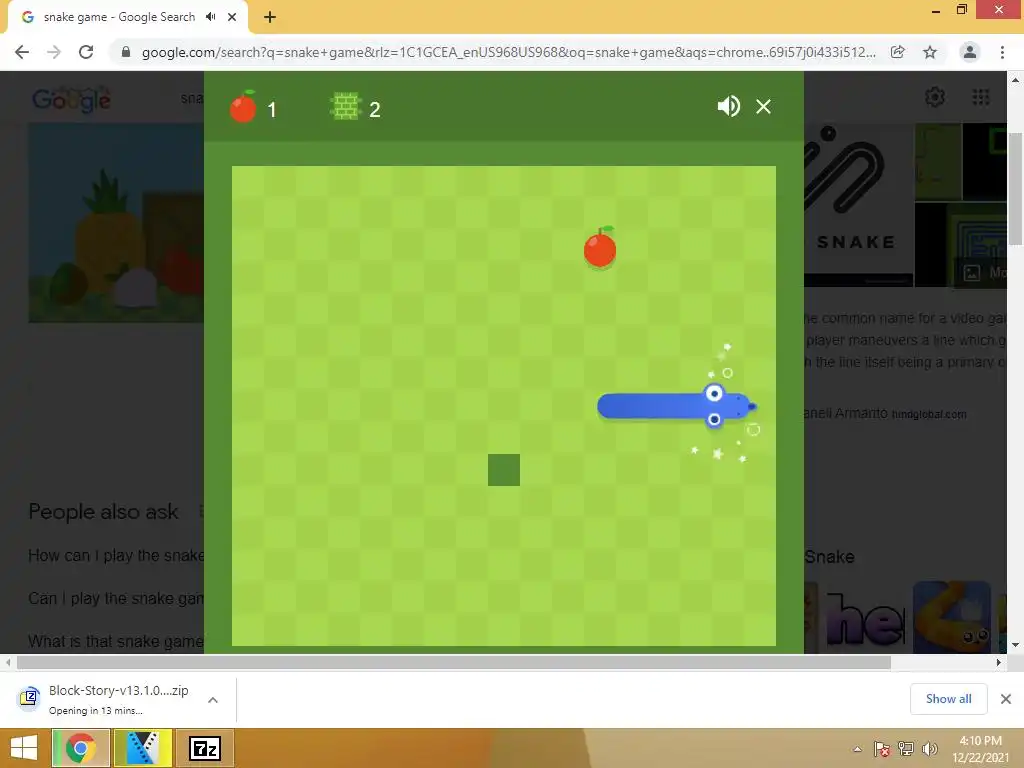Image resolution: width=1024 pixels, height=768 pixels.
Task: Open network status tray icon
Action: pyautogui.click(x=906, y=749)
